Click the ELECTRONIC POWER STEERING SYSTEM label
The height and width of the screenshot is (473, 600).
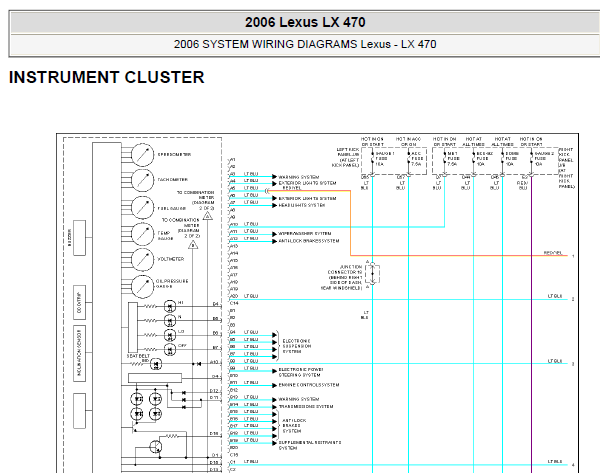click(x=301, y=372)
